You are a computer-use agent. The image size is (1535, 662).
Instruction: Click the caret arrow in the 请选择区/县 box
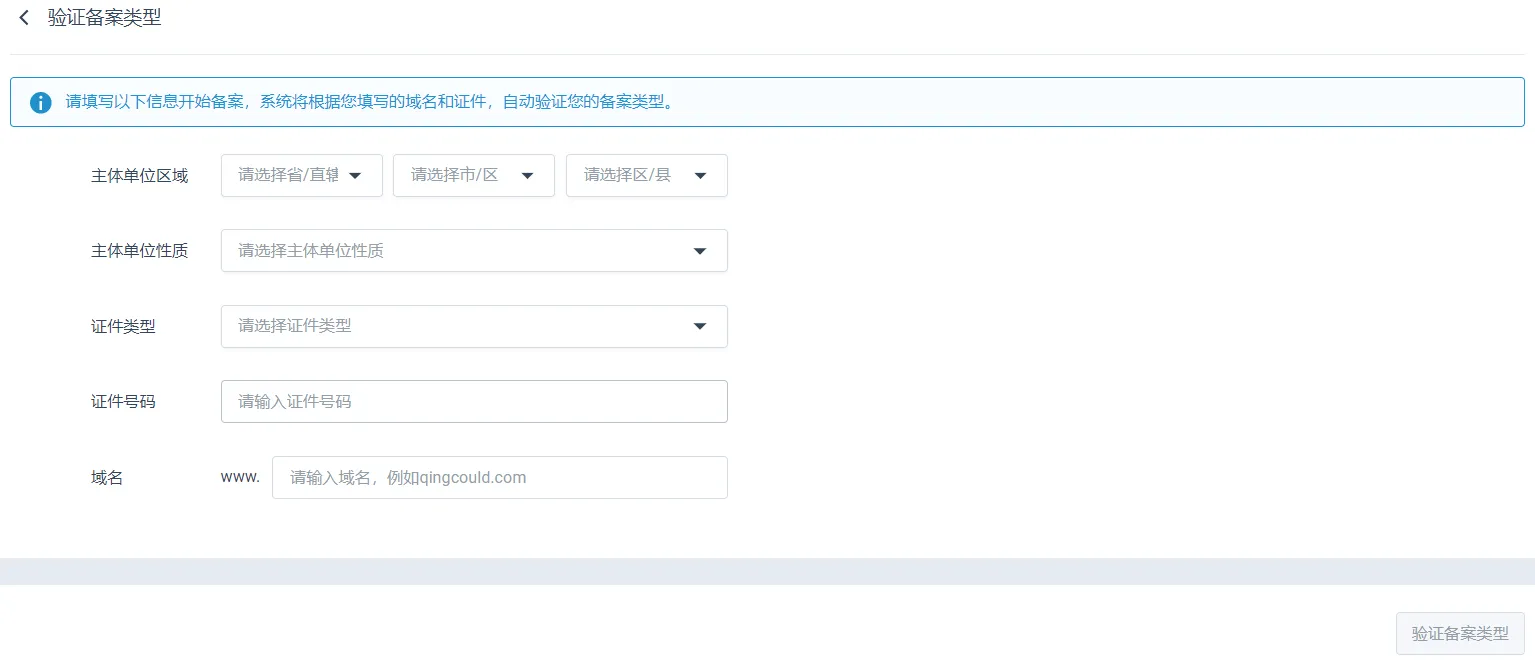point(700,176)
